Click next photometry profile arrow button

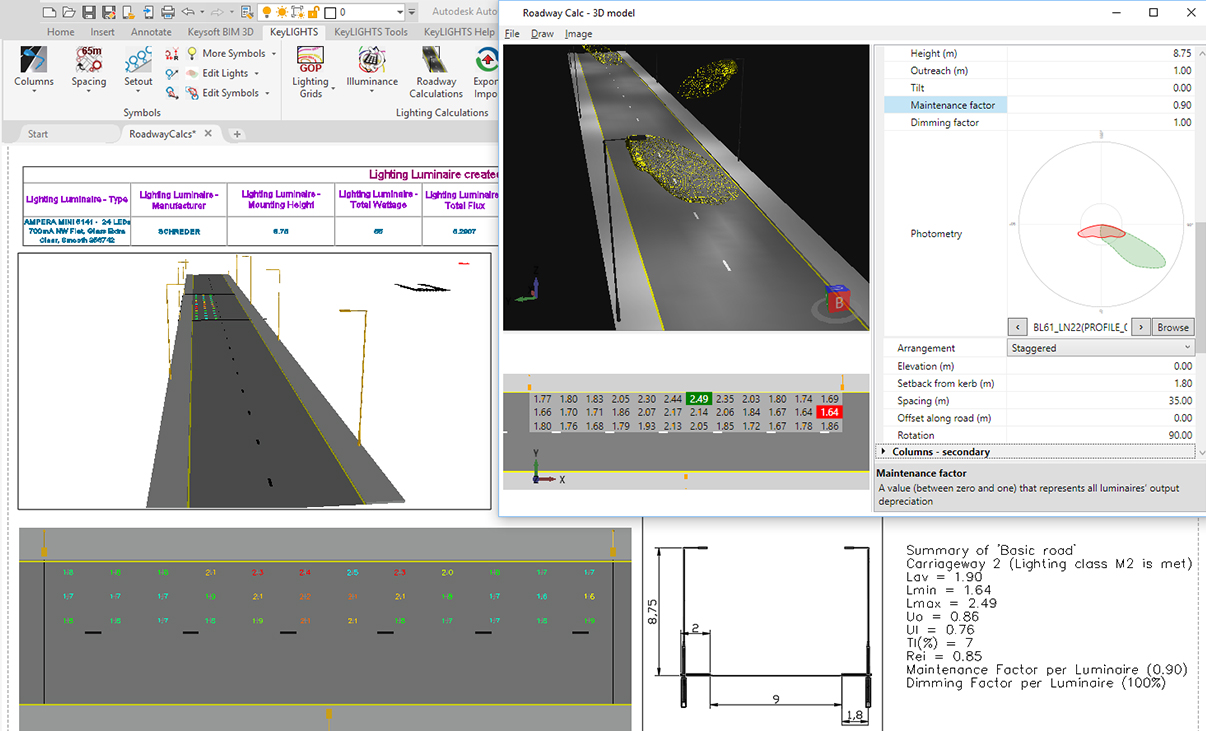tap(1141, 326)
